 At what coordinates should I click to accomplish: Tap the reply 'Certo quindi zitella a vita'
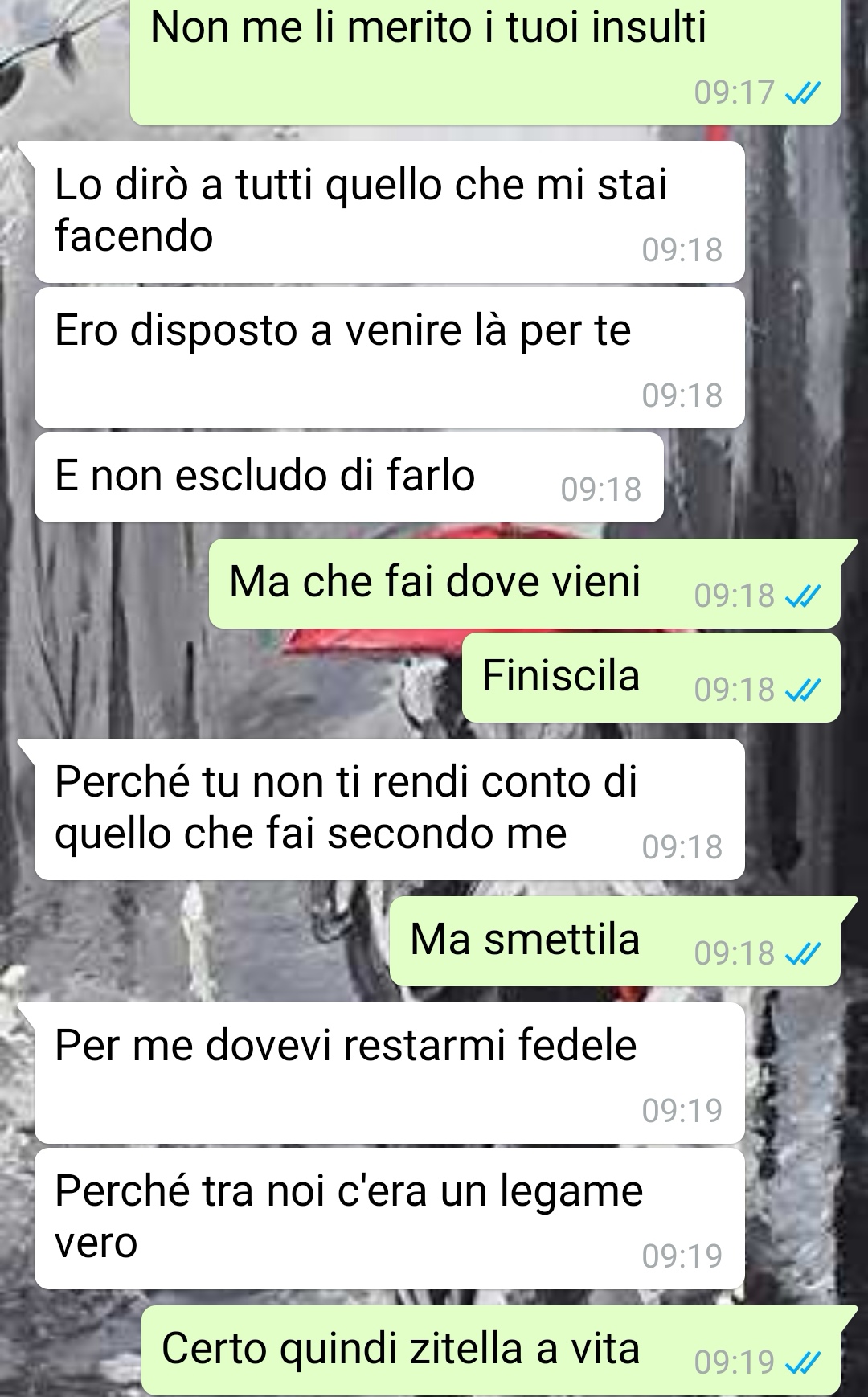pyautogui.click(x=491, y=1350)
